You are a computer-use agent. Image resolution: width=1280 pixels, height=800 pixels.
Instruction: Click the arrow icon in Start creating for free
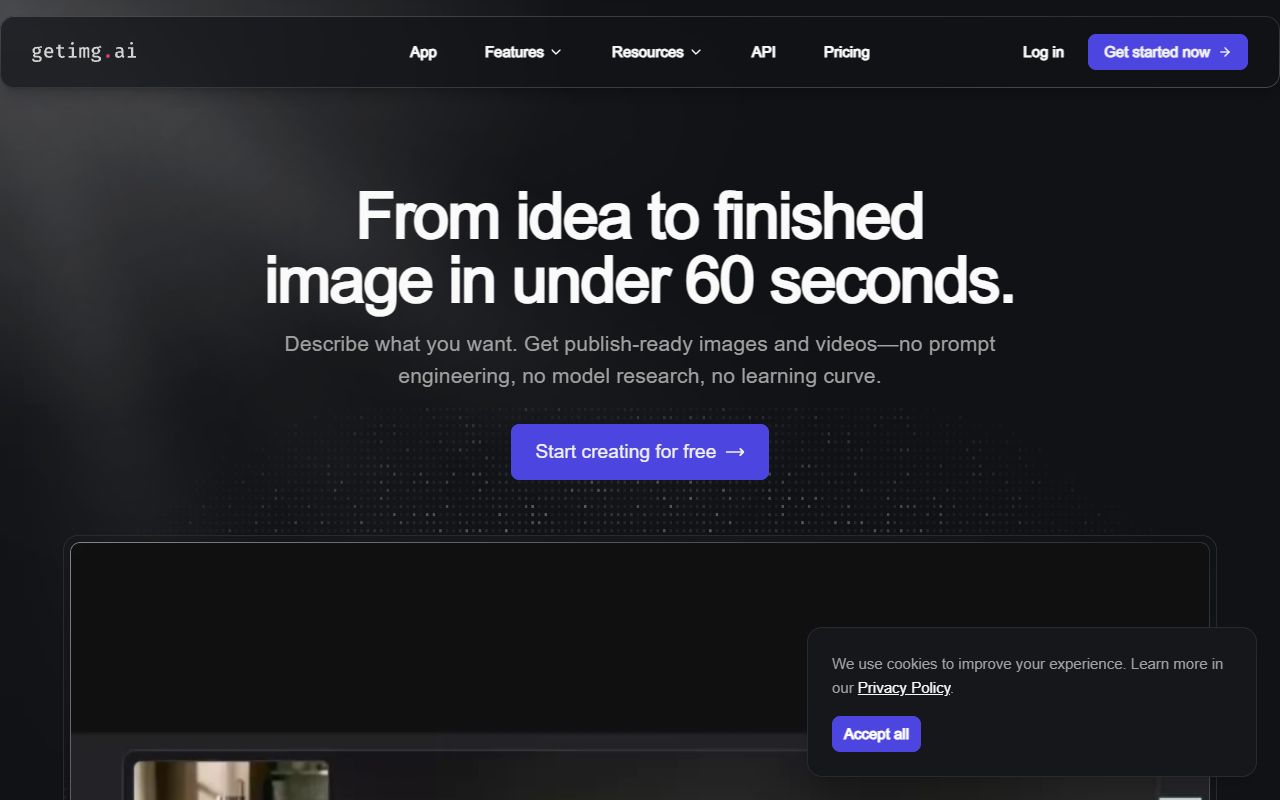coord(737,452)
